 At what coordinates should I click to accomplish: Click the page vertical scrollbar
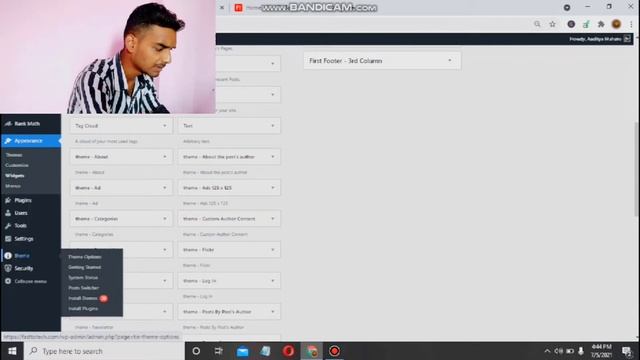click(x=637, y=169)
